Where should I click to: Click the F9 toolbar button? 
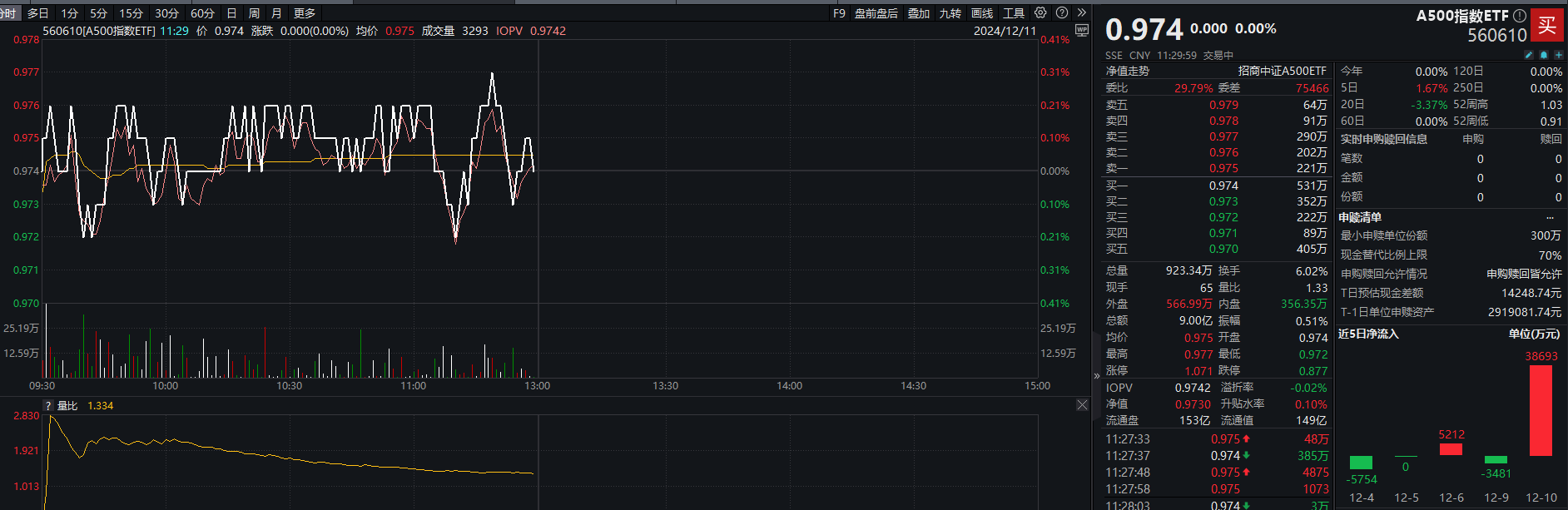[x=839, y=13]
